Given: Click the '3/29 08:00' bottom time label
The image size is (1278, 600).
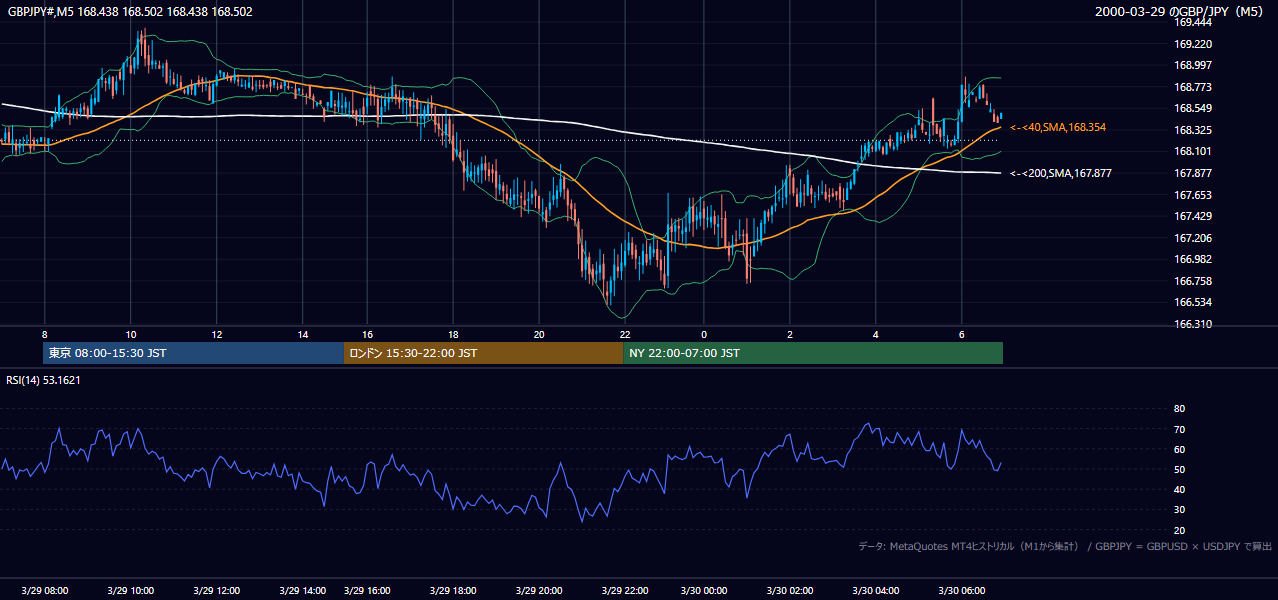Looking at the screenshot, I should click(45, 590).
